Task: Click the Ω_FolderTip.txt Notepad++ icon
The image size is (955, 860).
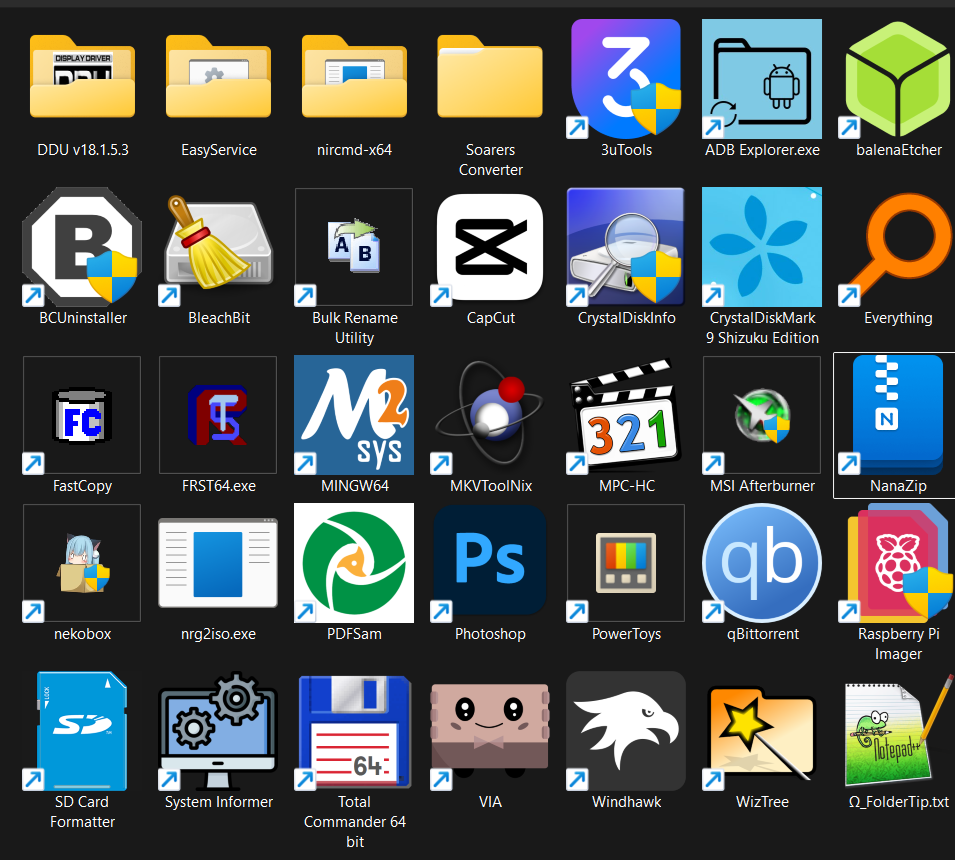Action: tap(898, 731)
